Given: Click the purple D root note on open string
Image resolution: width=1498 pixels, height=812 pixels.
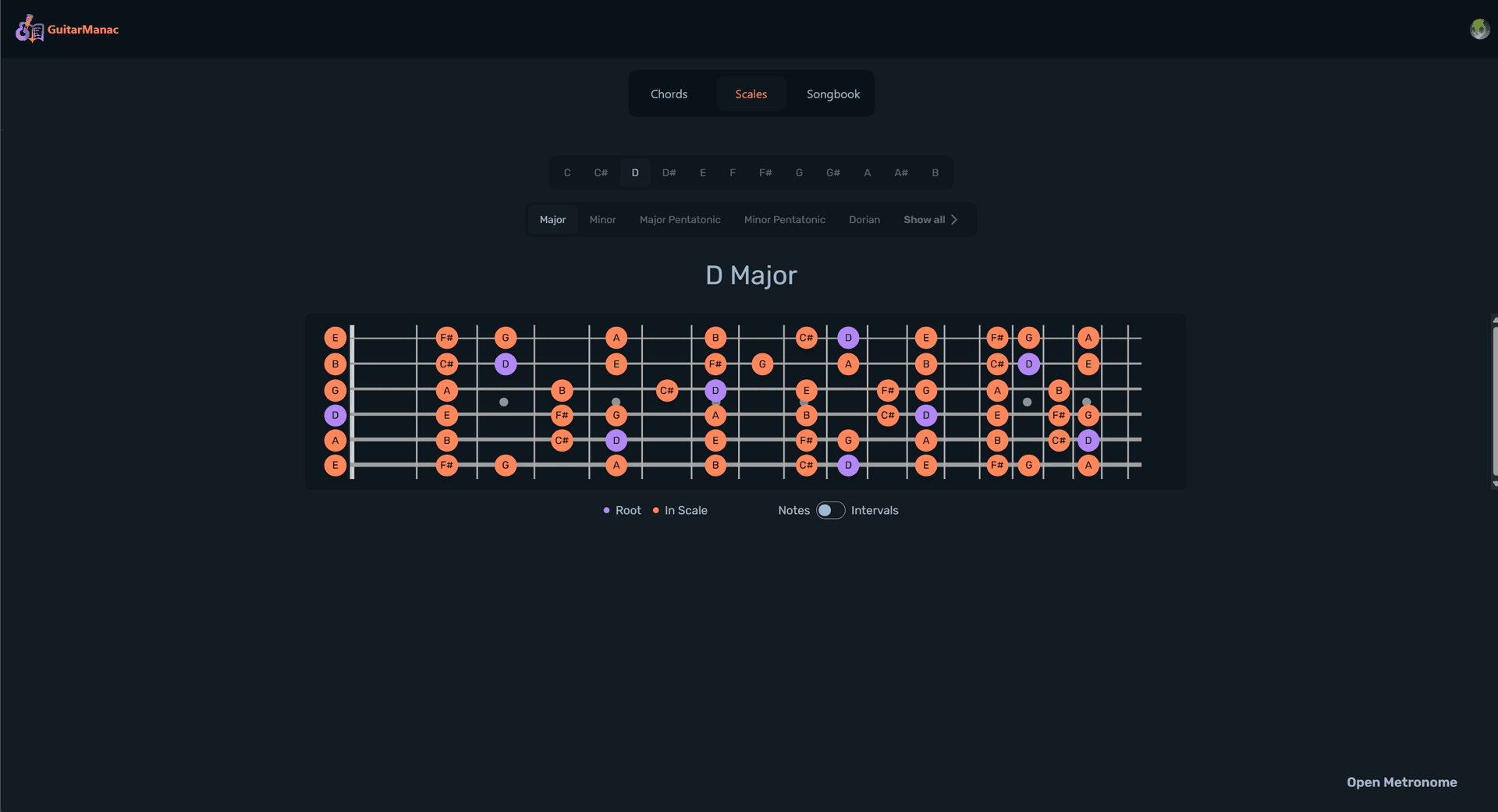Looking at the screenshot, I should click(335, 415).
